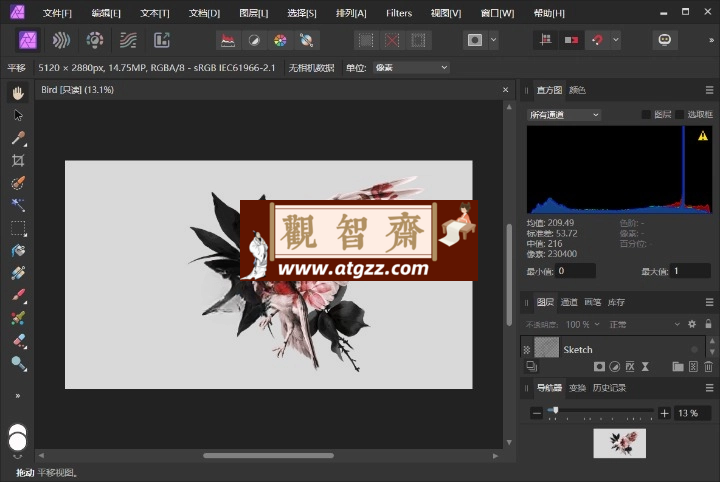This screenshot has width=720, height=482.
Task: Apply Auto Contrast from the toolbar
Action: click(x=254, y=40)
